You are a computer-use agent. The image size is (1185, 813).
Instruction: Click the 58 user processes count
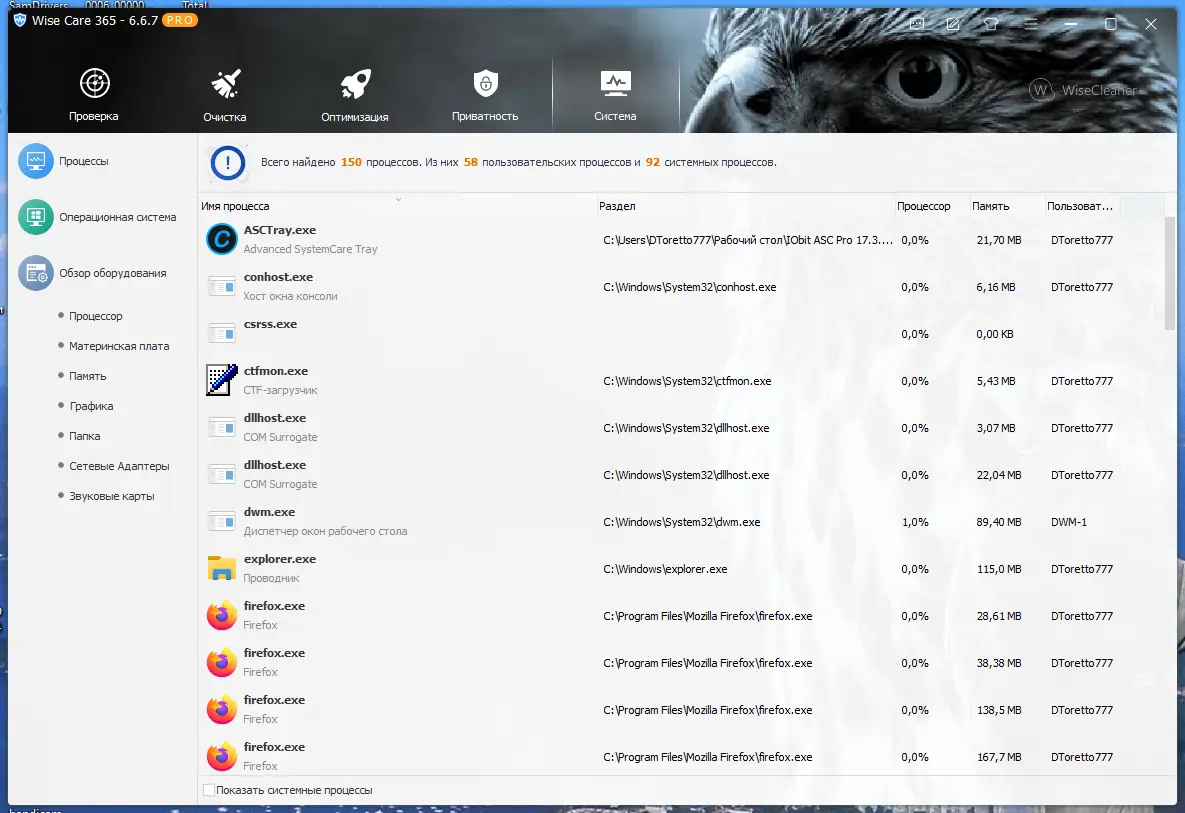click(470, 162)
